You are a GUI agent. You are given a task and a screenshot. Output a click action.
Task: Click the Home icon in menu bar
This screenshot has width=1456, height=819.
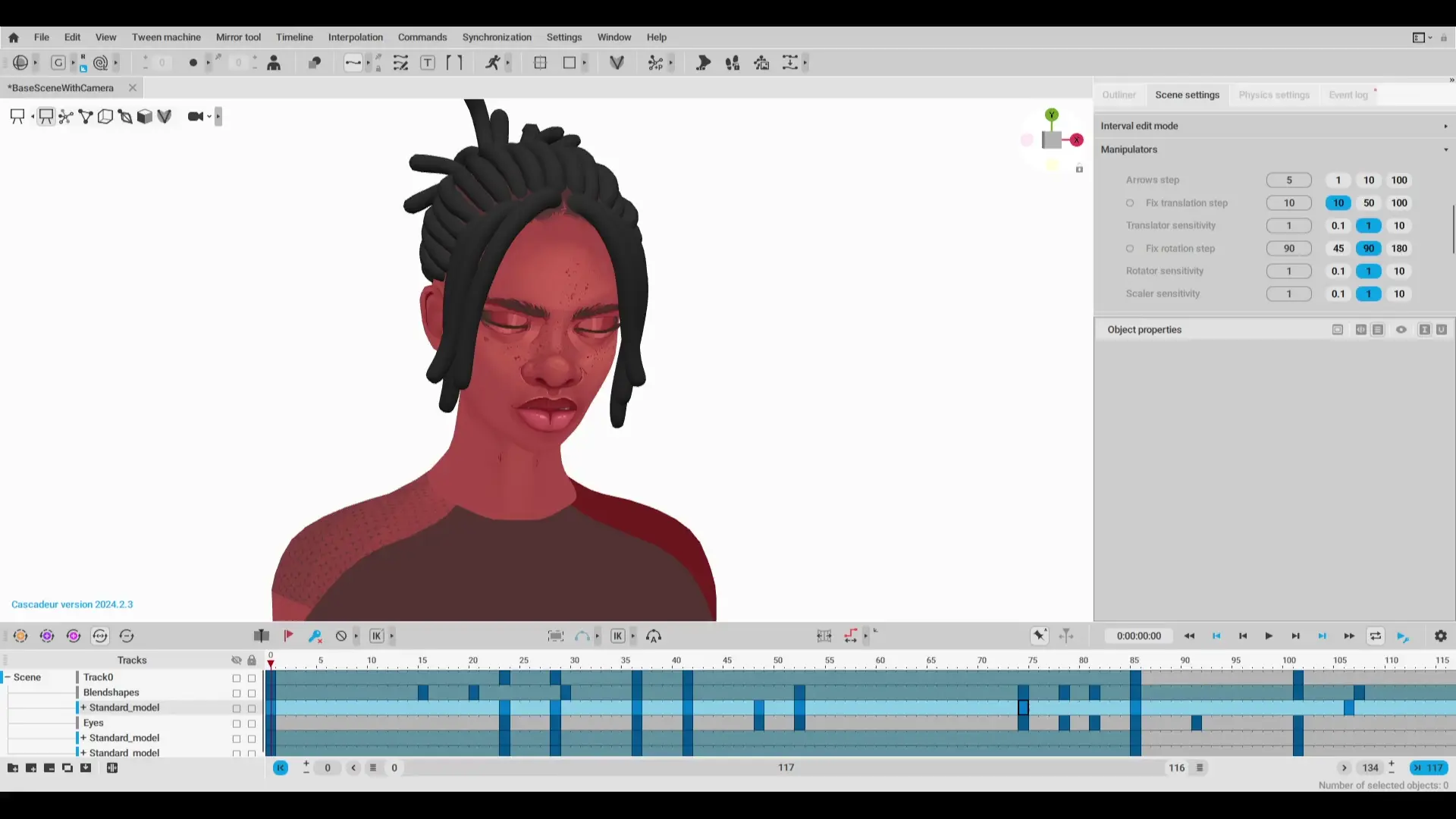tap(14, 37)
